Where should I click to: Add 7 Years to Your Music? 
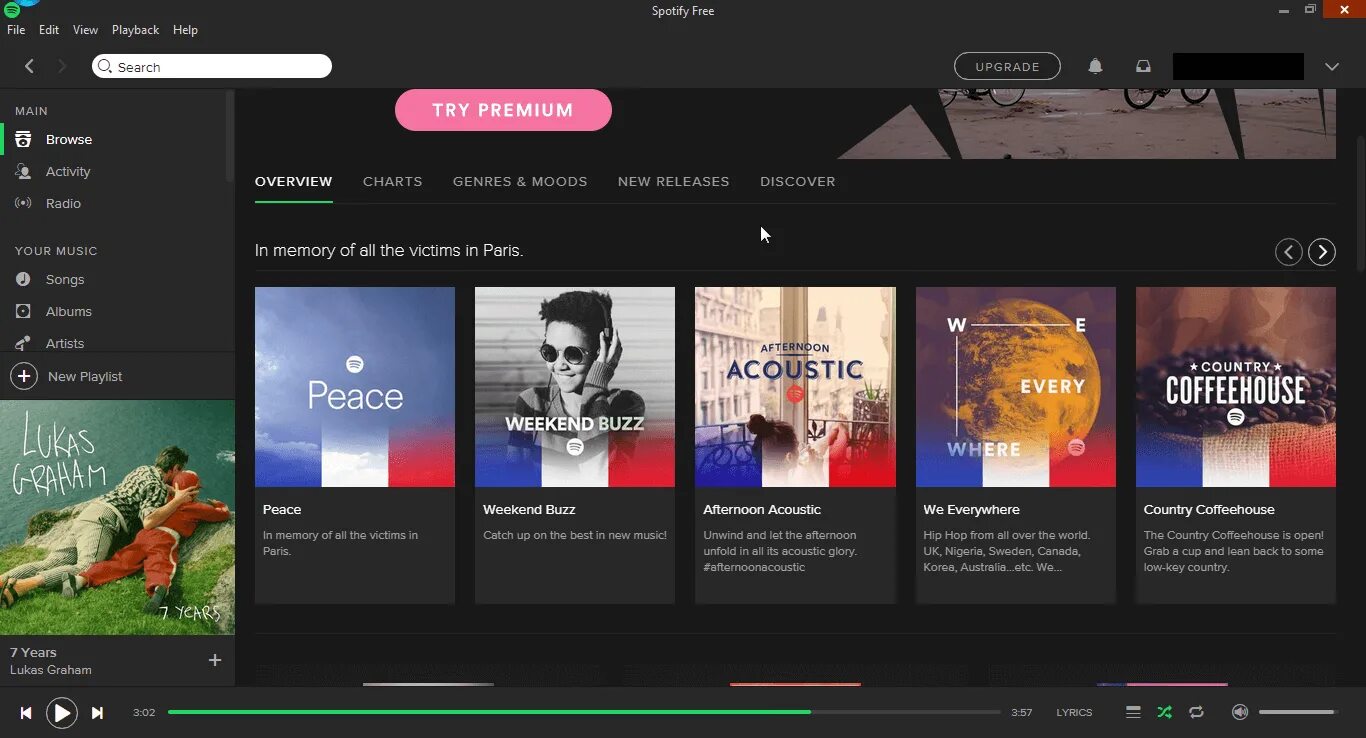(214, 660)
